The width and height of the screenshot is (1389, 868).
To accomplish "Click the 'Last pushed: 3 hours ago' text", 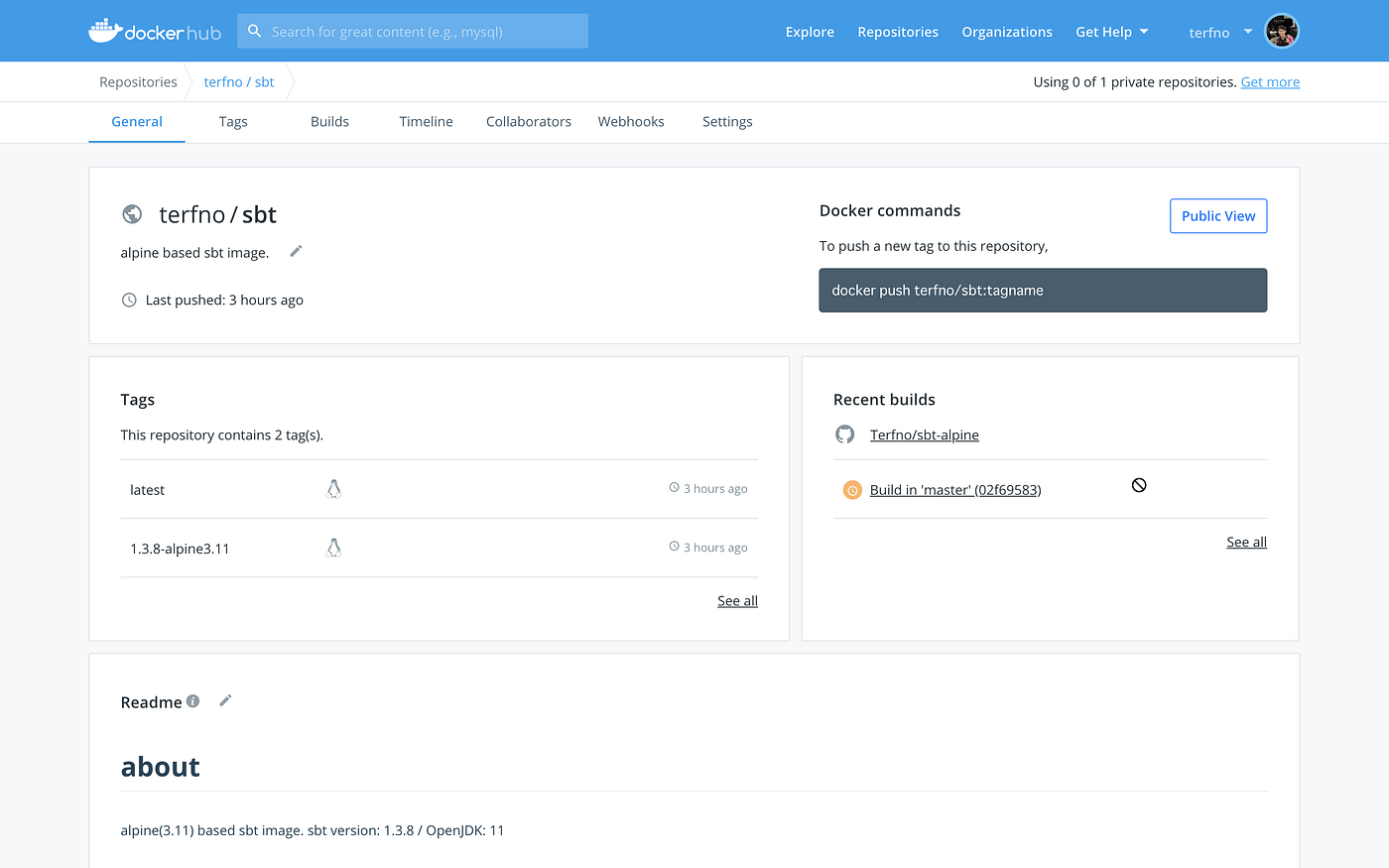I will [x=224, y=300].
